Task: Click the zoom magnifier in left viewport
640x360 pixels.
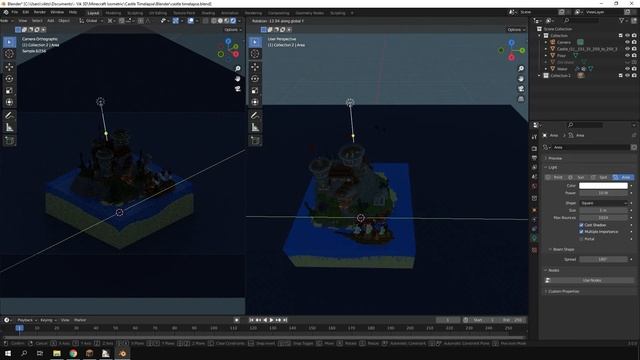Action: [238, 69]
